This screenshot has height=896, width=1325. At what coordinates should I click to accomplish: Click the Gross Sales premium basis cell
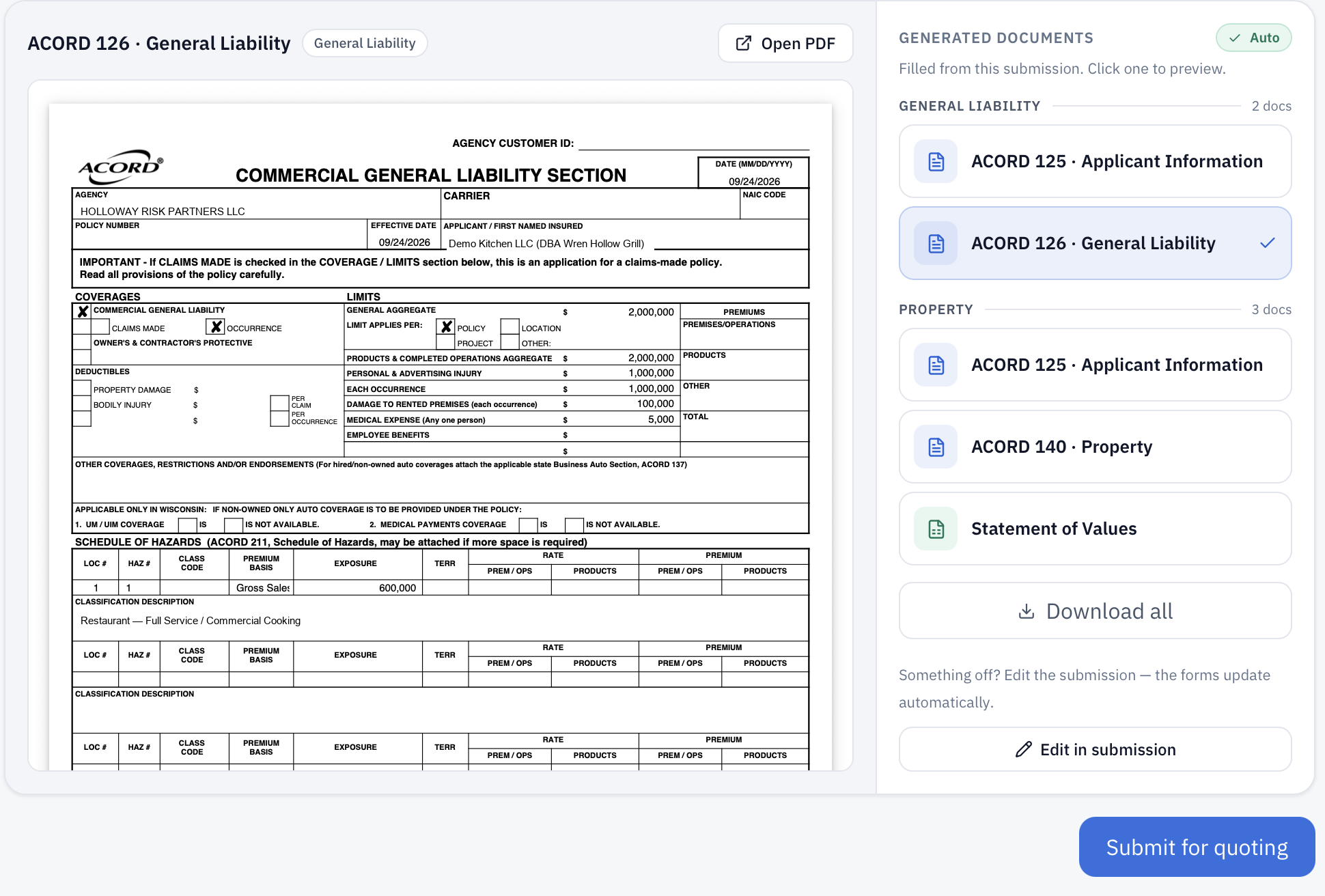coord(262,588)
